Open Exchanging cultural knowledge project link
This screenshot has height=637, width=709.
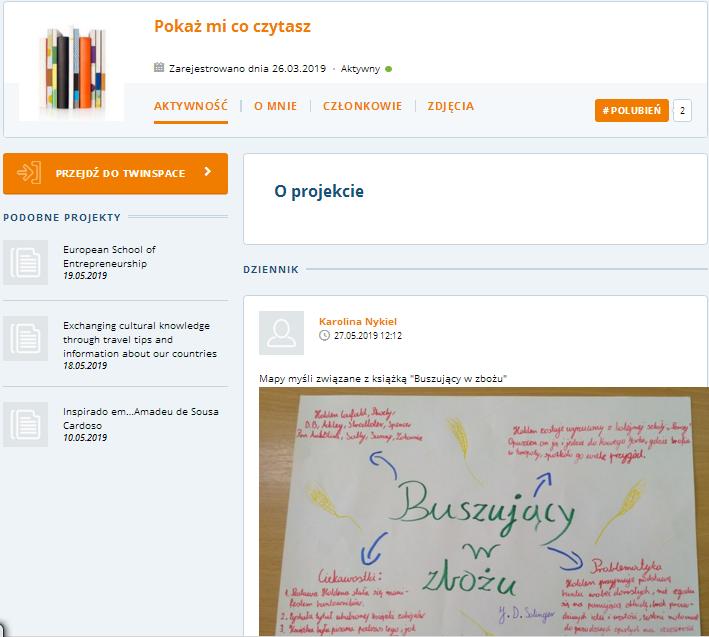(140, 340)
